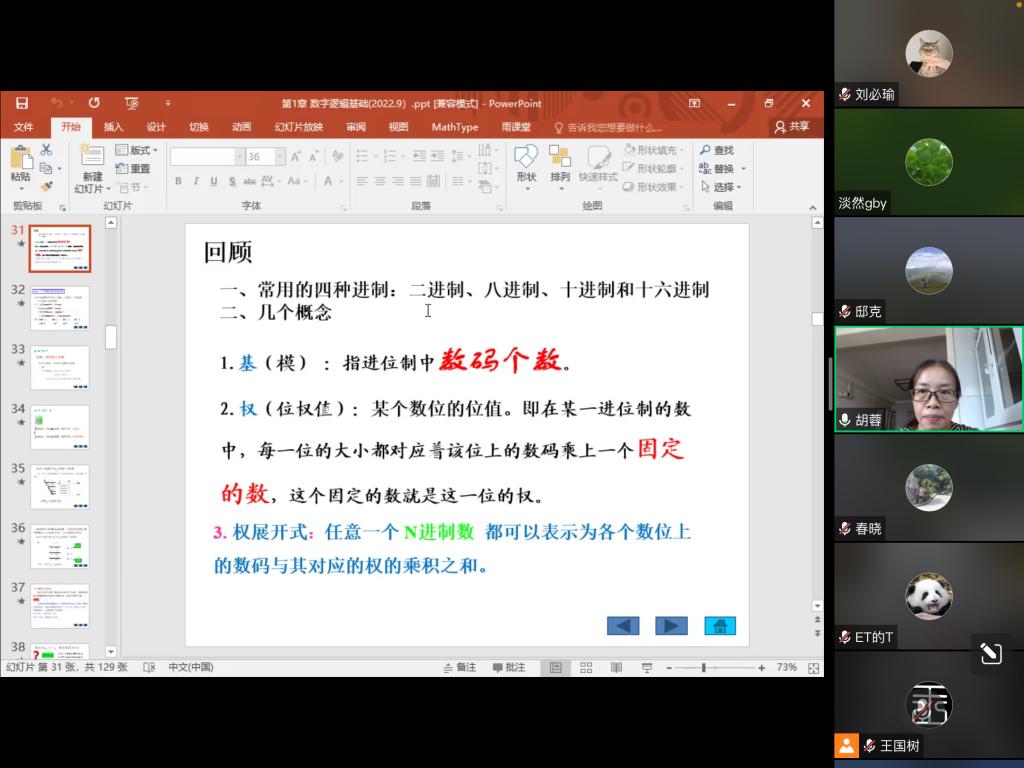Start slideshow from status bar icon
This screenshot has height=768, width=1024.
tap(647, 667)
